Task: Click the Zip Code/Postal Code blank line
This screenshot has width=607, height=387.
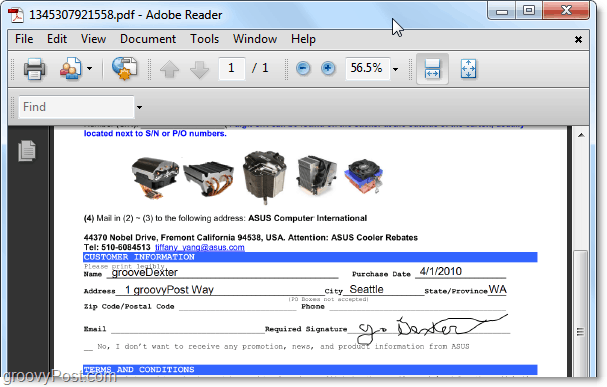Action: click(x=237, y=307)
